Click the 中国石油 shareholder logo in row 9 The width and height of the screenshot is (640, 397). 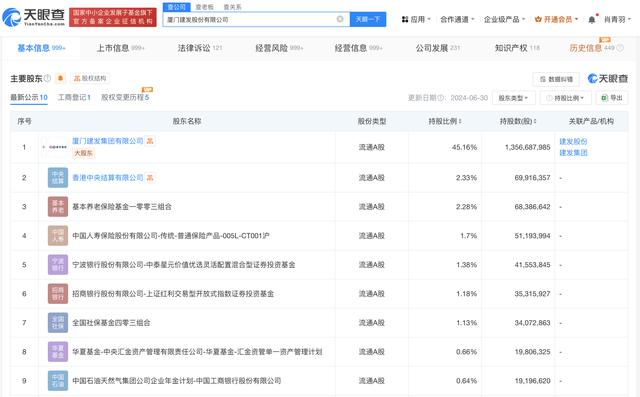coord(58,380)
